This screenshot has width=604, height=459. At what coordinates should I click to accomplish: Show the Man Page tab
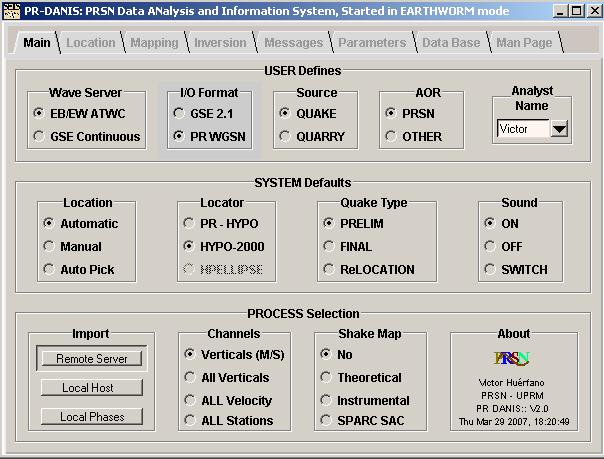click(524, 42)
